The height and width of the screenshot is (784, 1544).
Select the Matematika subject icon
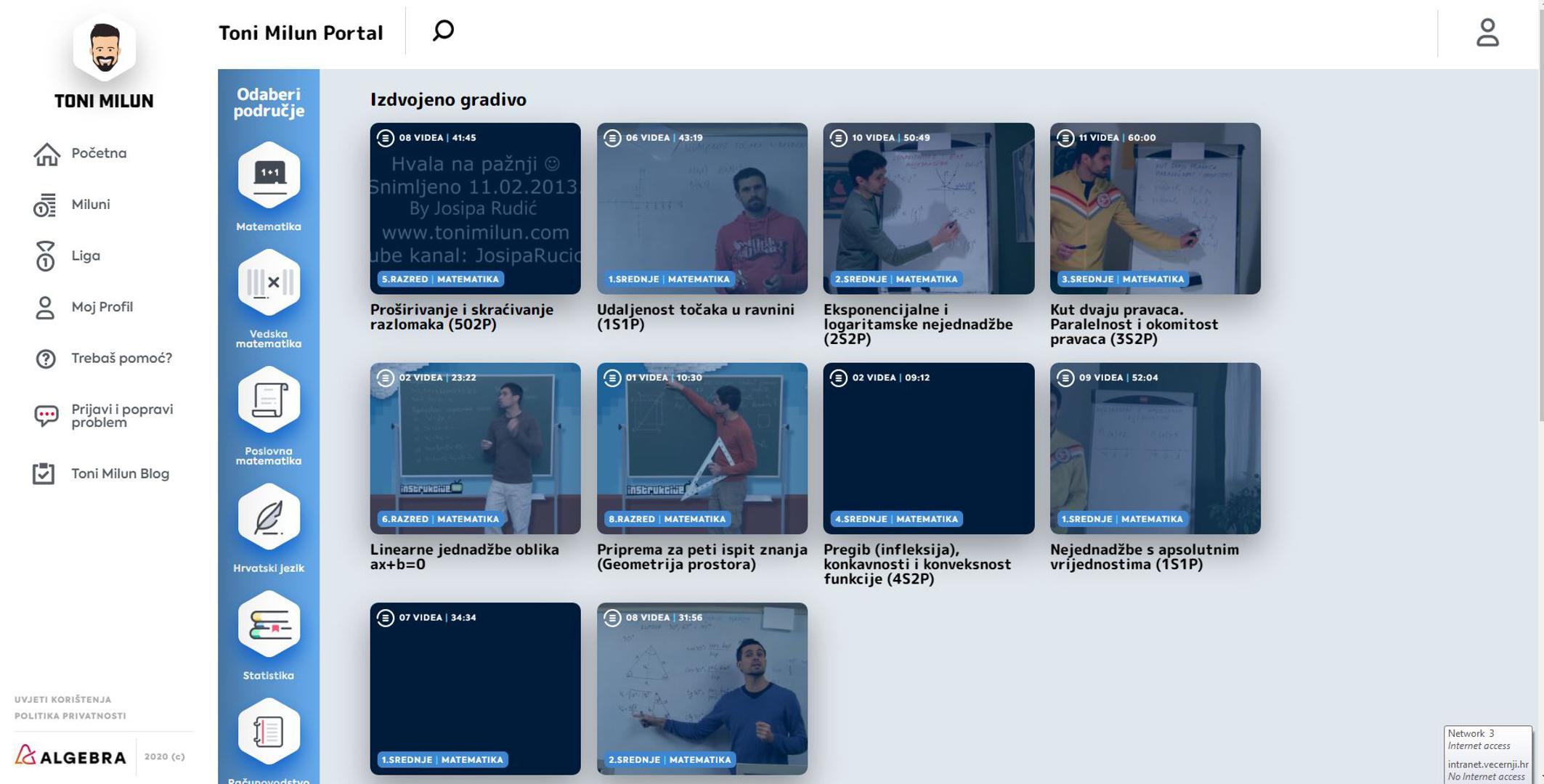[269, 175]
